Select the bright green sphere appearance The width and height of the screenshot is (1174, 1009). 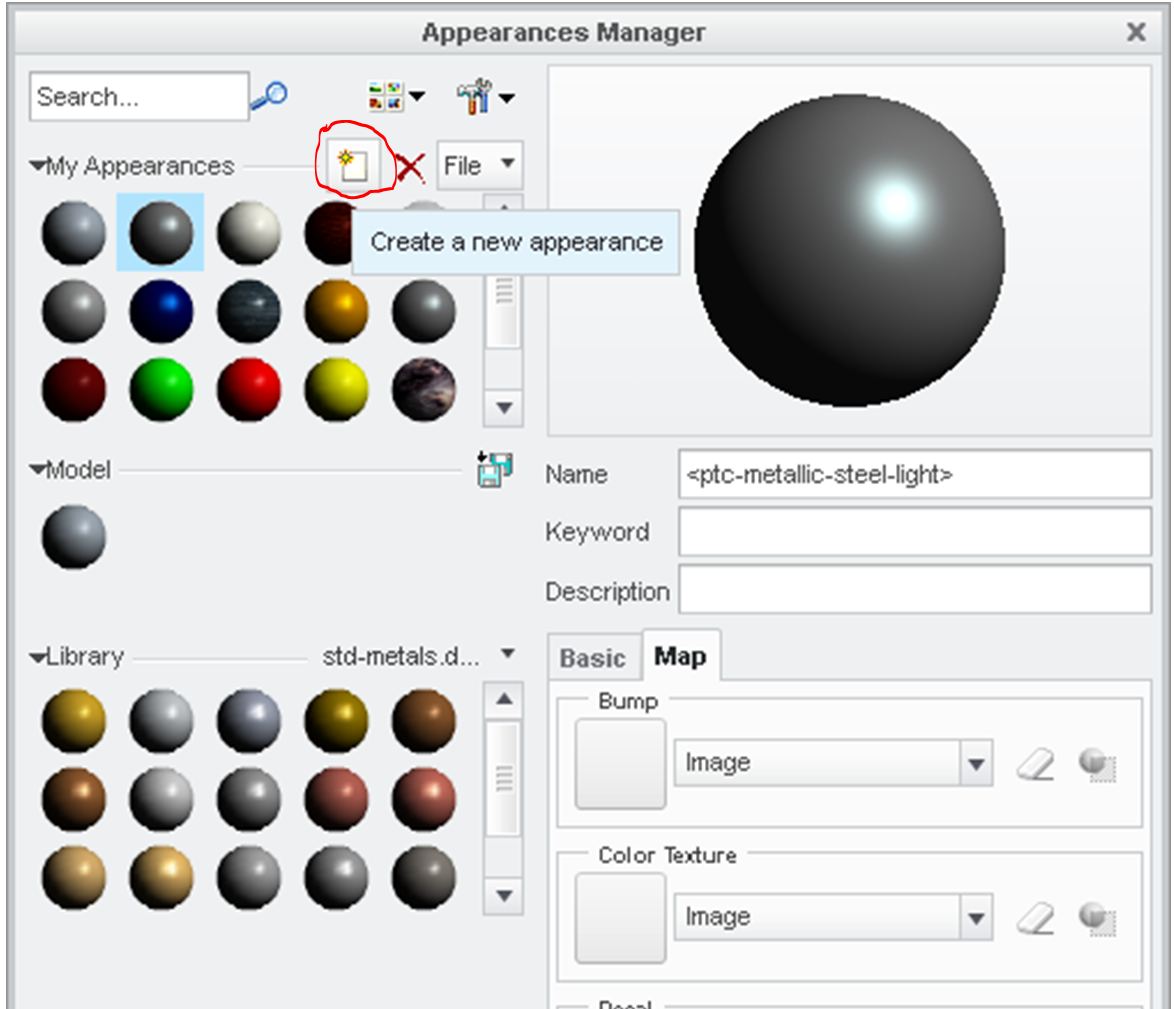point(161,389)
